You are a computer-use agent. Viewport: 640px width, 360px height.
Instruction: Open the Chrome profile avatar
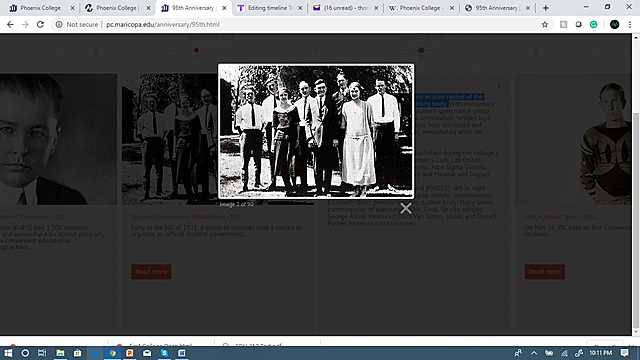614,24
